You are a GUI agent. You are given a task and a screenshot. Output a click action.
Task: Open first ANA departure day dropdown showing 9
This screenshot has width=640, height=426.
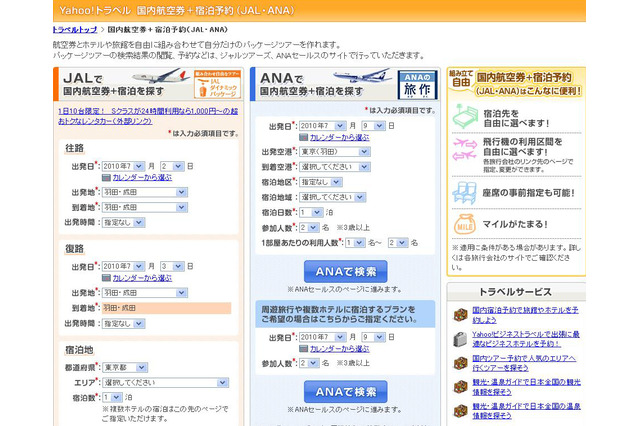(x=373, y=126)
